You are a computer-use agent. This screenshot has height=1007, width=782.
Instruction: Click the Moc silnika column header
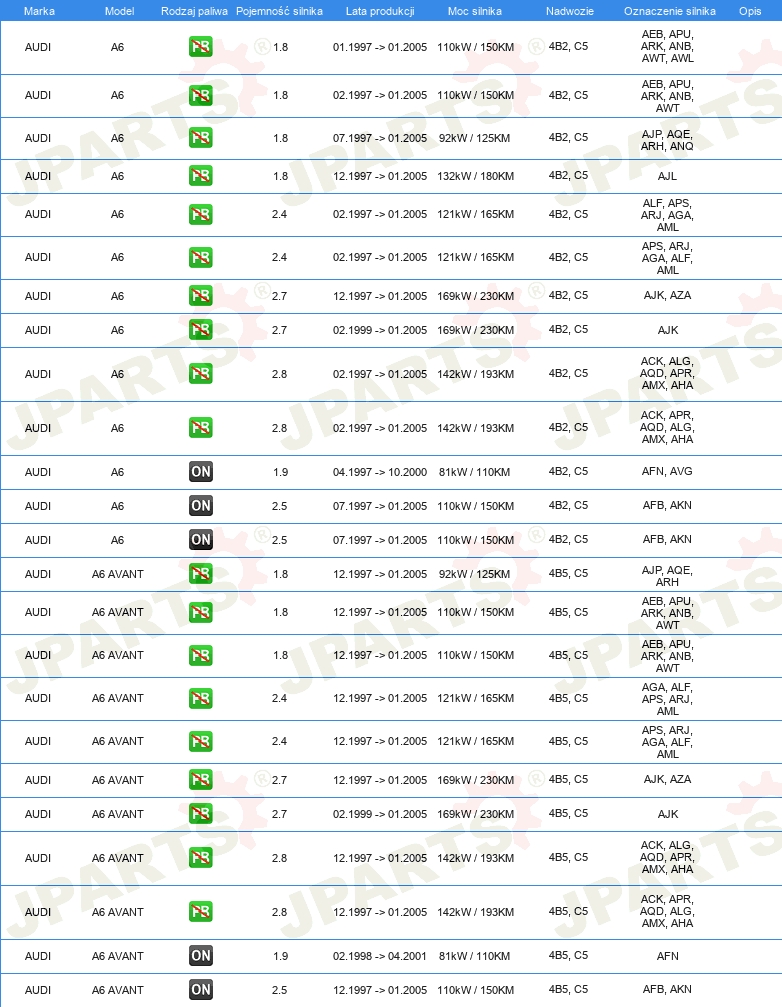coord(474,11)
